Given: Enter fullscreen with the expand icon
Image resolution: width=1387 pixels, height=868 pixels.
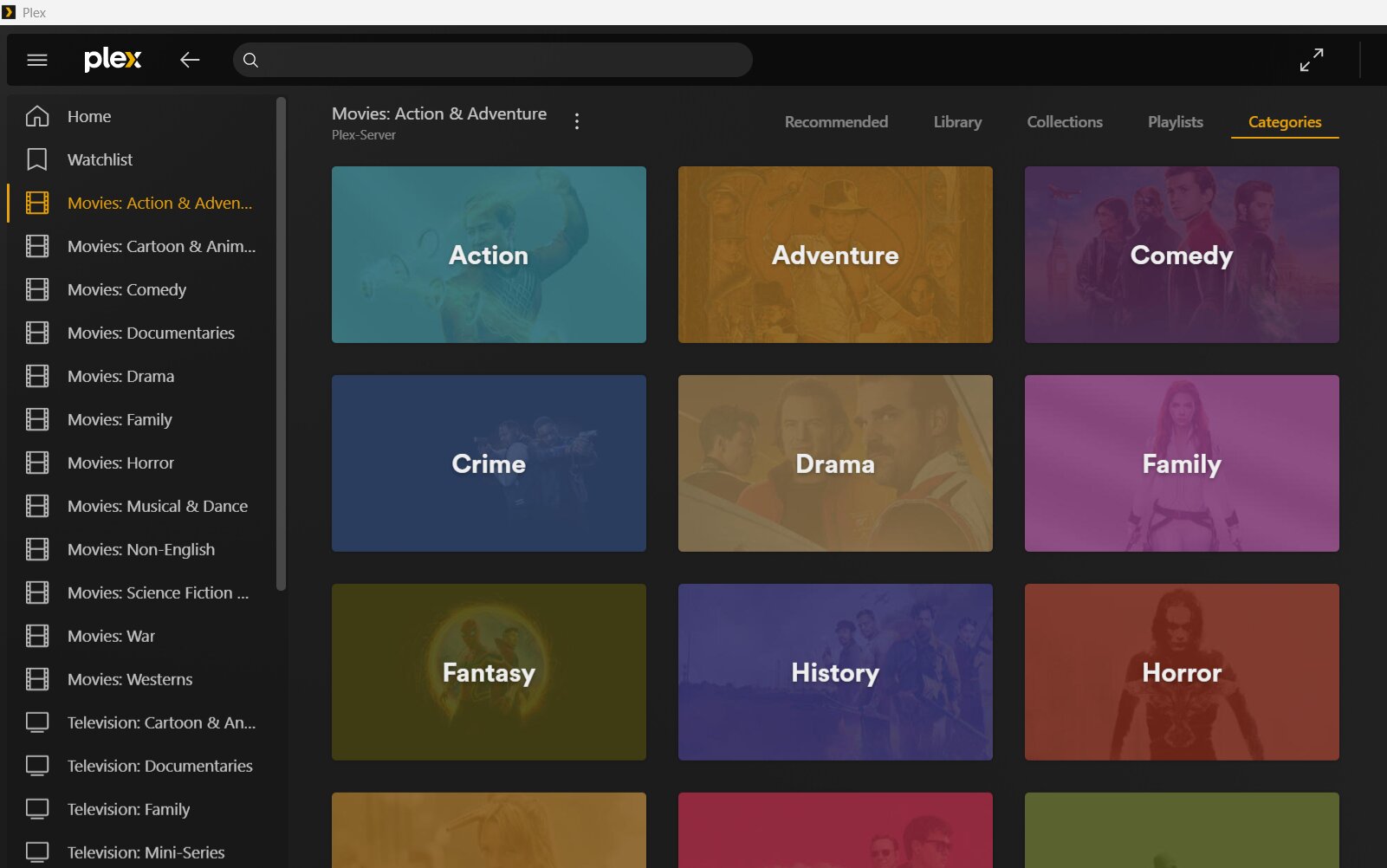Looking at the screenshot, I should point(1312,60).
